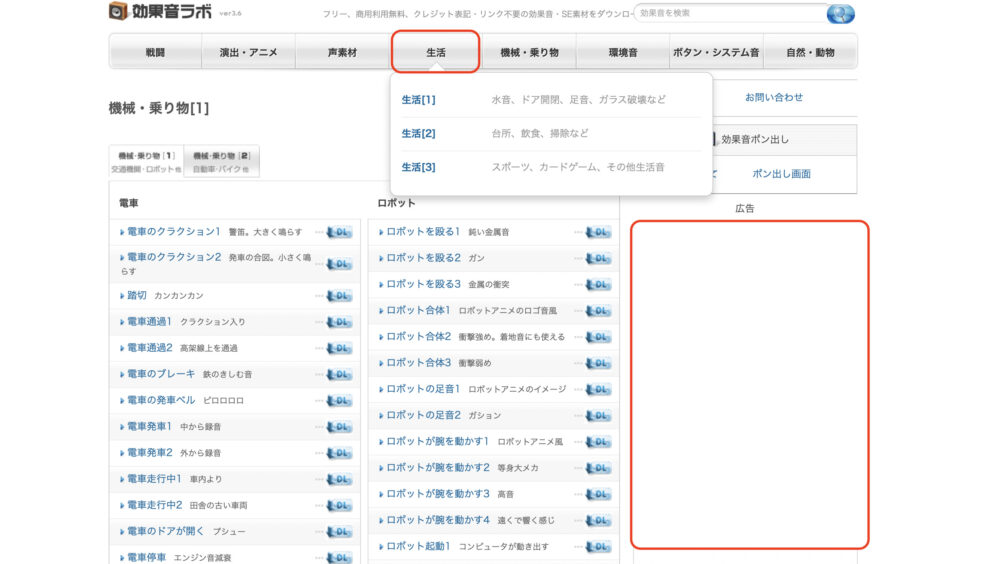Click the DL icon for 電車のクラクション1
The width and height of the screenshot is (1000, 564).
(x=339, y=233)
